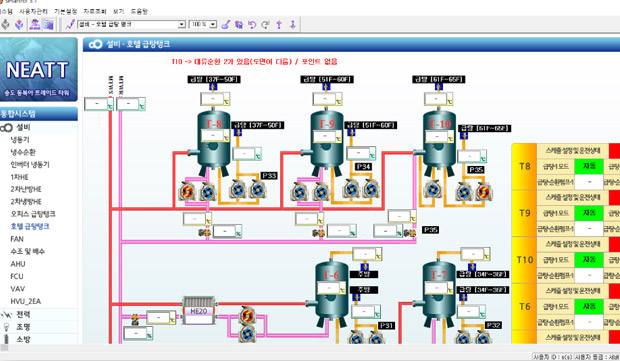Toggle T8 급탕모드 green 자동 indicator
The height and width of the screenshot is (361, 620).
click(589, 166)
